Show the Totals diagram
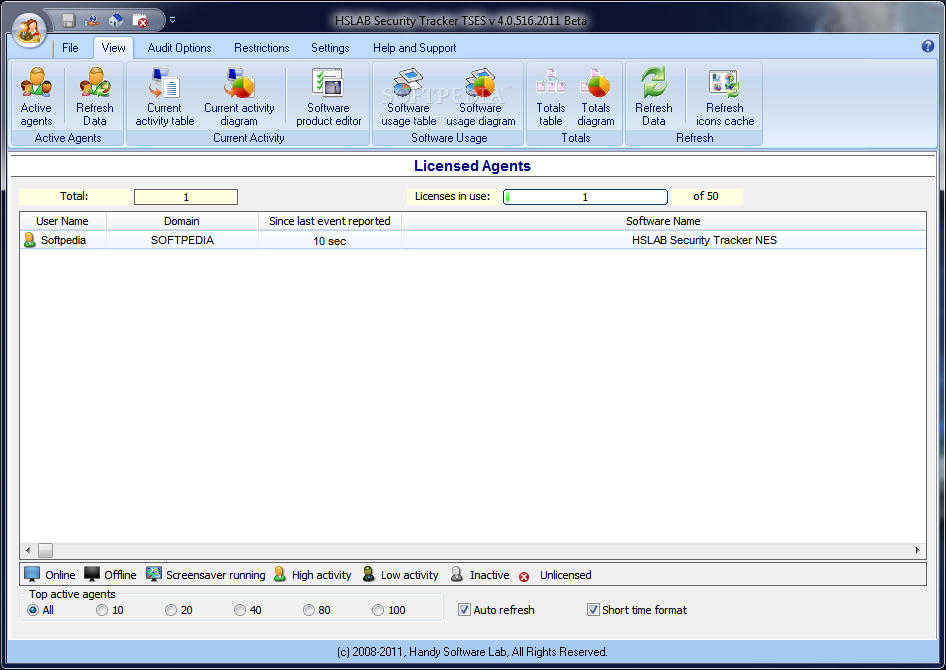Viewport: 946px width, 670px height. tap(596, 97)
